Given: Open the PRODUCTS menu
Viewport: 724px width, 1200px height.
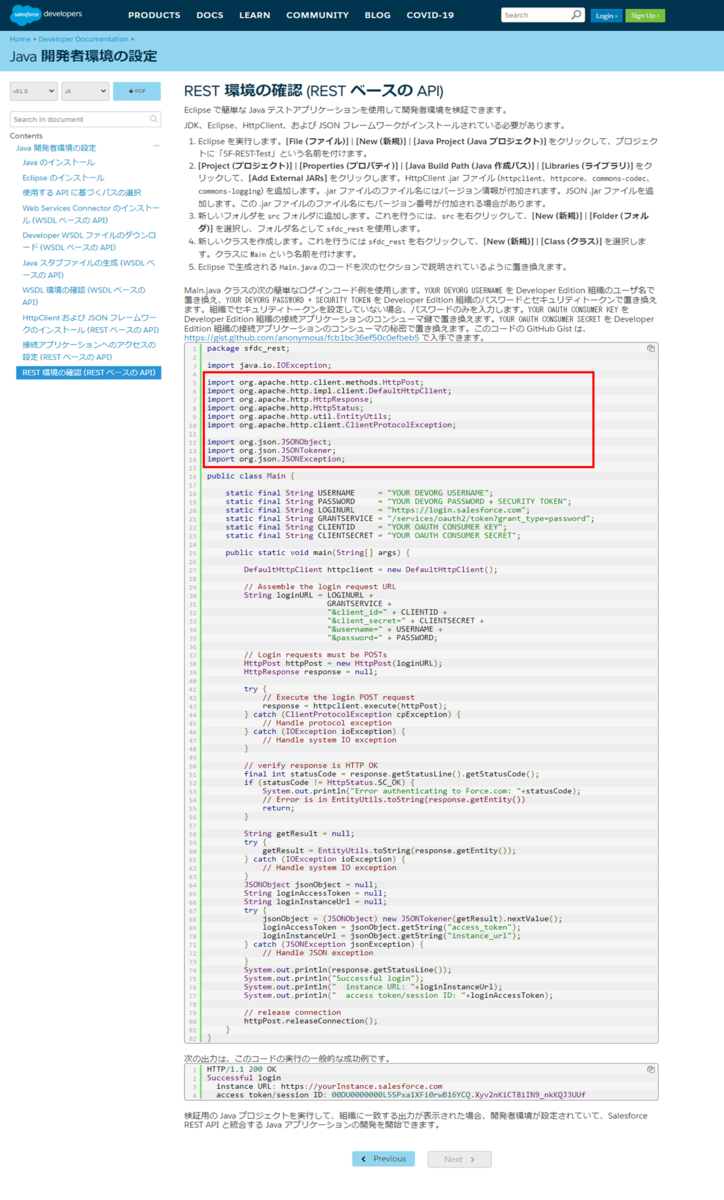Looking at the screenshot, I should pyautogui.click(x=154, y=15).
